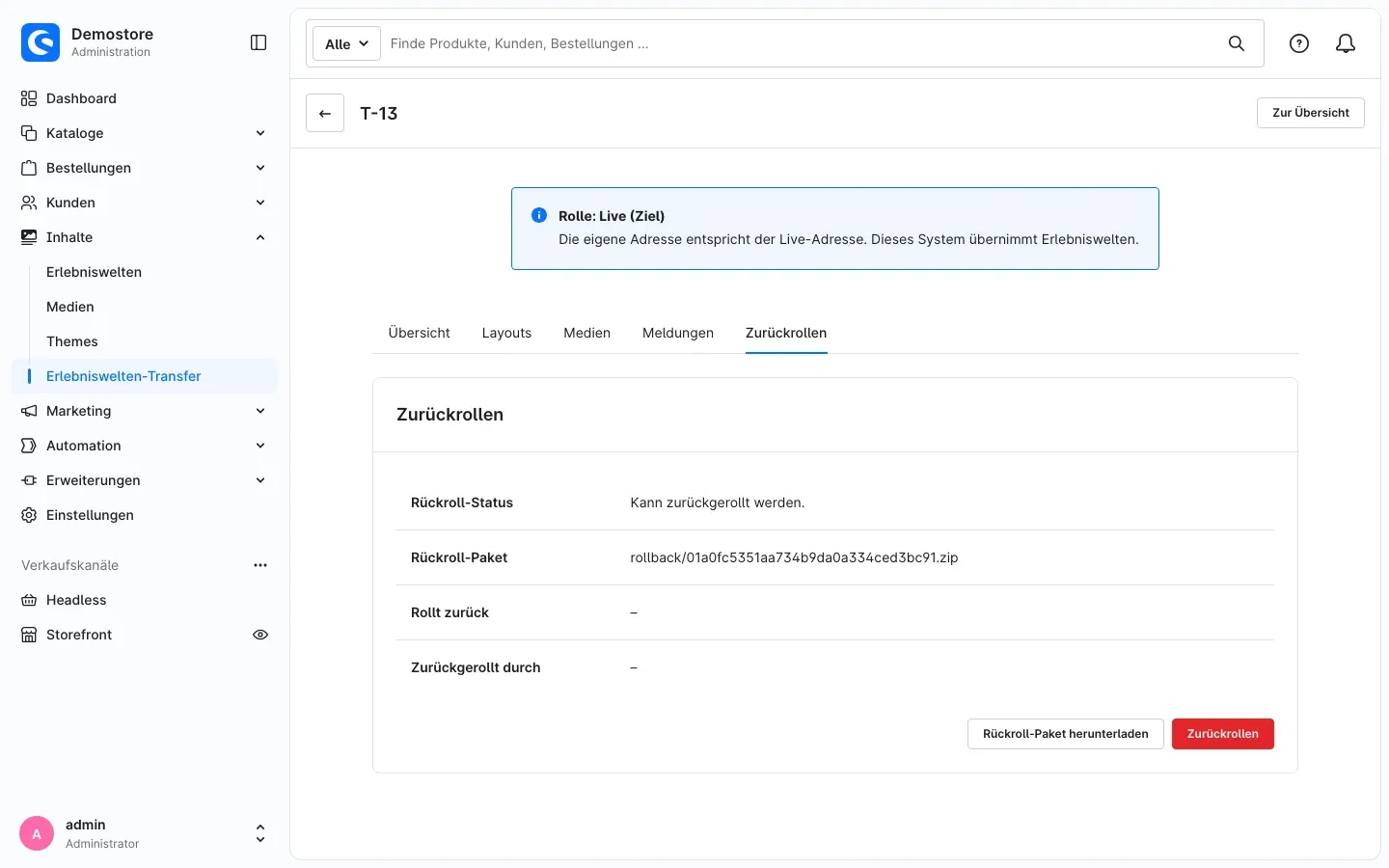Select the Zurückrollen tab

pos(786,333)
